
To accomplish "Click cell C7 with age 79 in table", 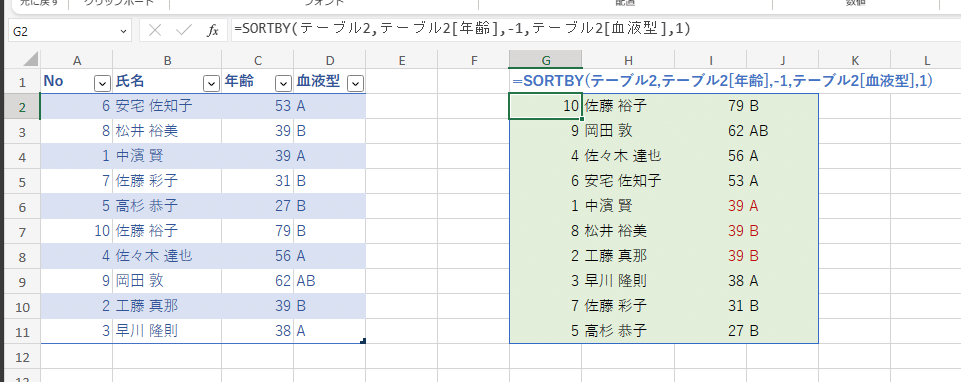I will [x=257, y=231].
